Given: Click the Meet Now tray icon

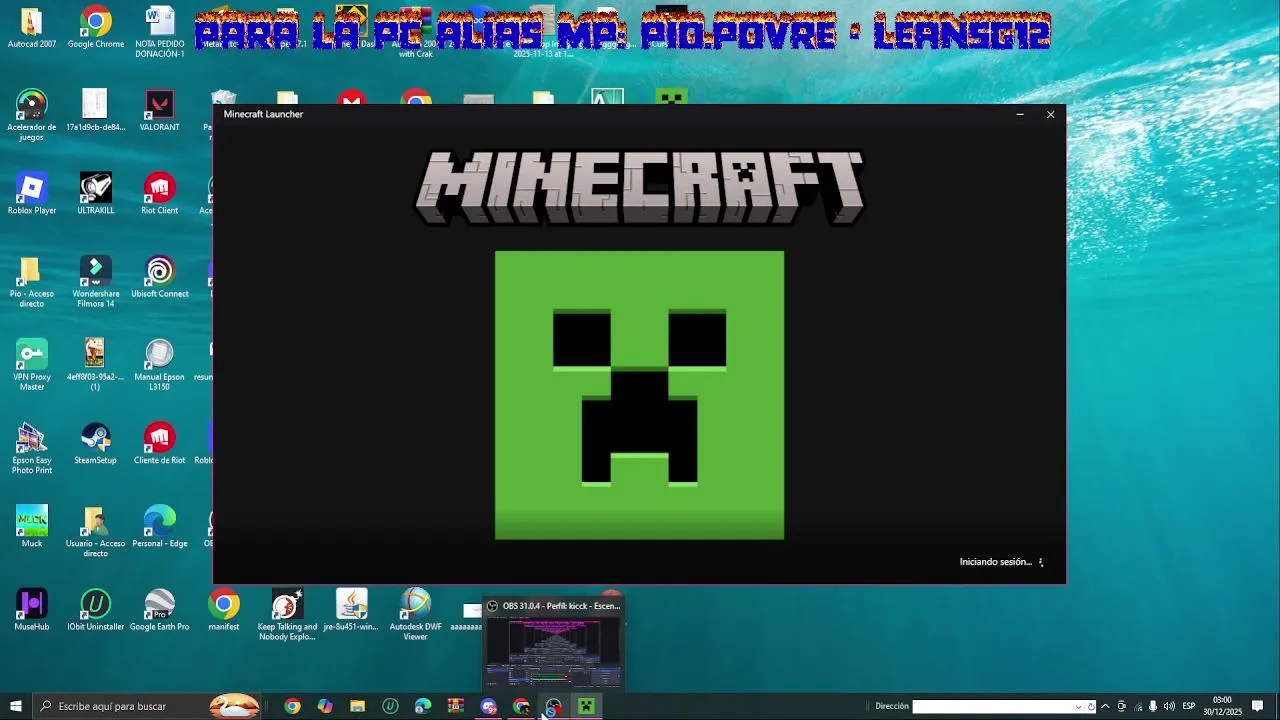Looking at the screenshot, I should pos(1121,706).
